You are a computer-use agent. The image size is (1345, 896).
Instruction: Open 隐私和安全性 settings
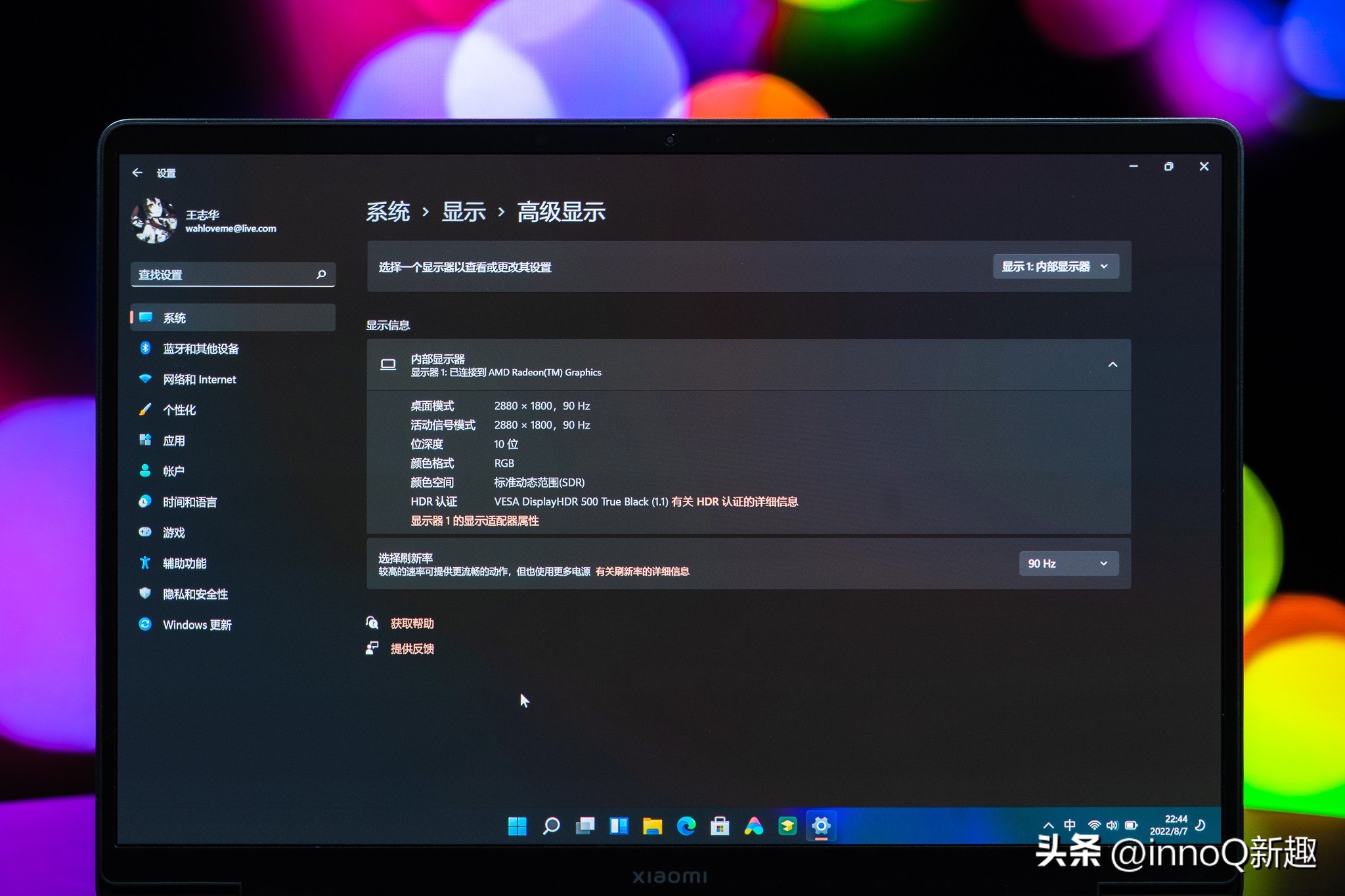click(x=196, y=593)
